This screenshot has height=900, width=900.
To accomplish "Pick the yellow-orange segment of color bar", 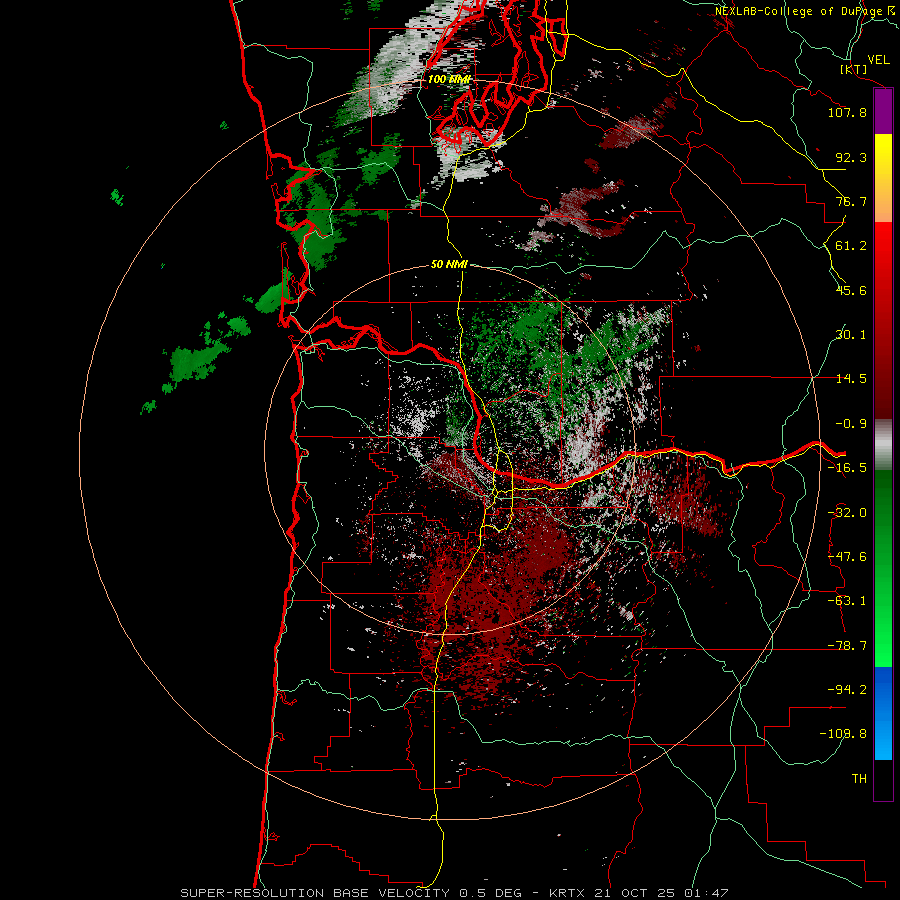I will click(883, 178).
